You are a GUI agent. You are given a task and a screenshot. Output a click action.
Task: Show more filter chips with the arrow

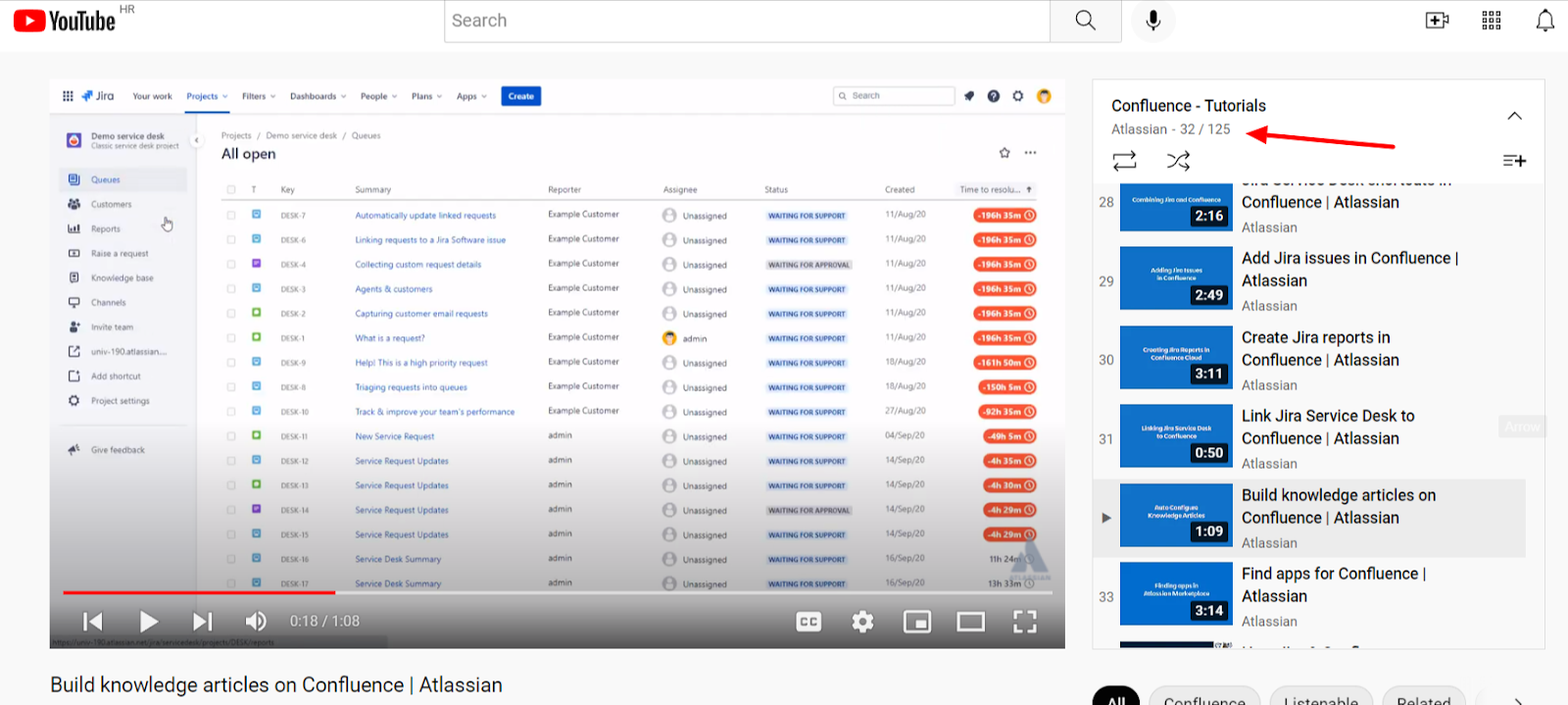pos(1518,700)
